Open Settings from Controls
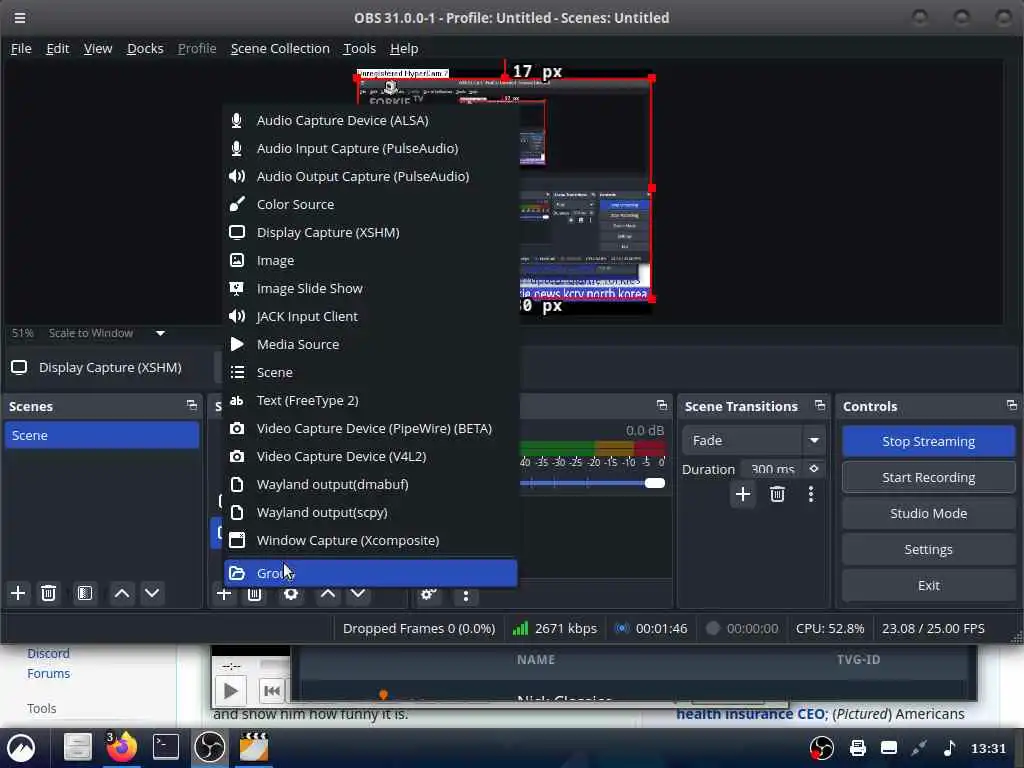The image size is (1024, 768). point(928,549)
